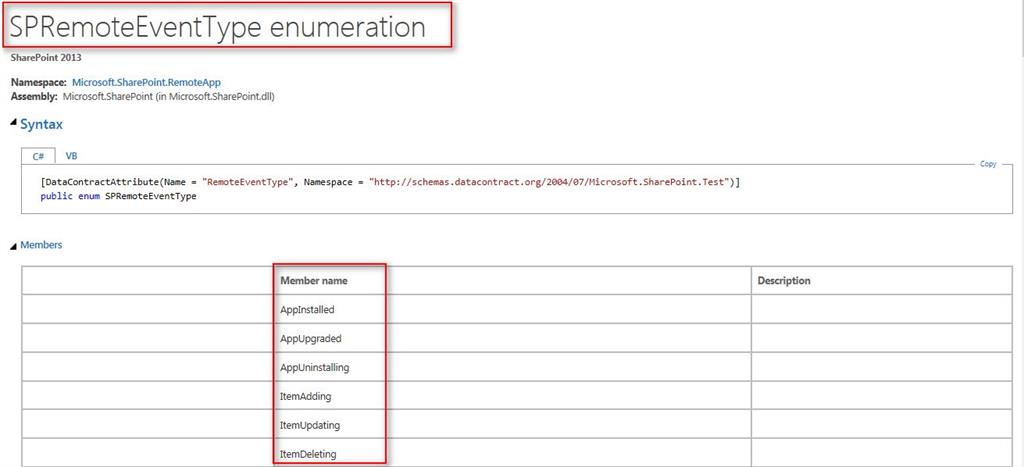This screenshot has height=467, width=1024.
Task: Select the ItemAdding member row
Action: coord(306,396)
